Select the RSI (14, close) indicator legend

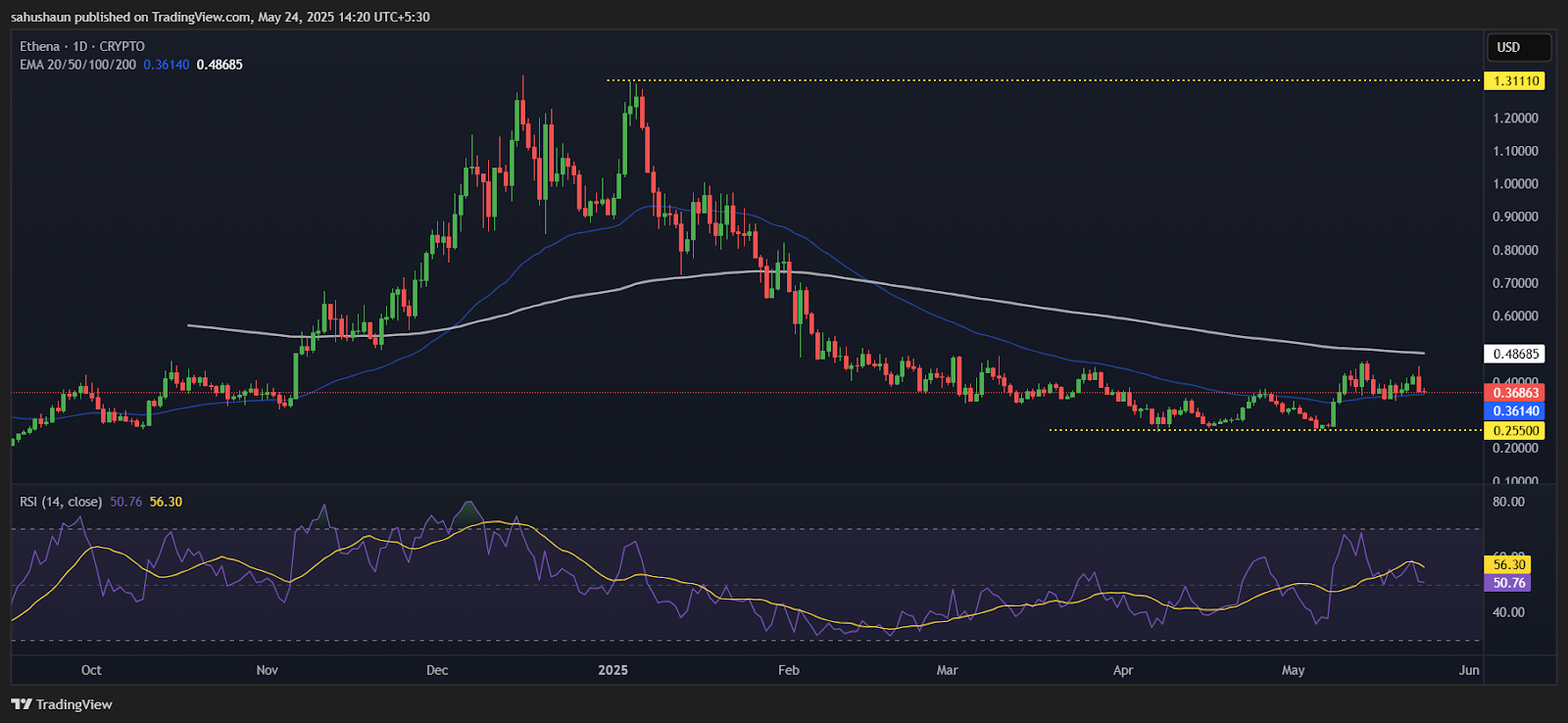pos(61,502)
